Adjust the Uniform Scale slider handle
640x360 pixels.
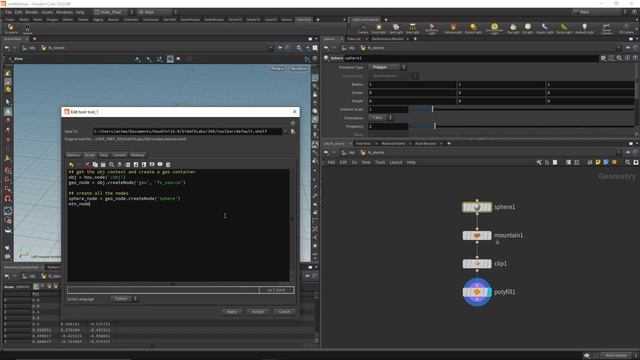click(x=433, y=109)
